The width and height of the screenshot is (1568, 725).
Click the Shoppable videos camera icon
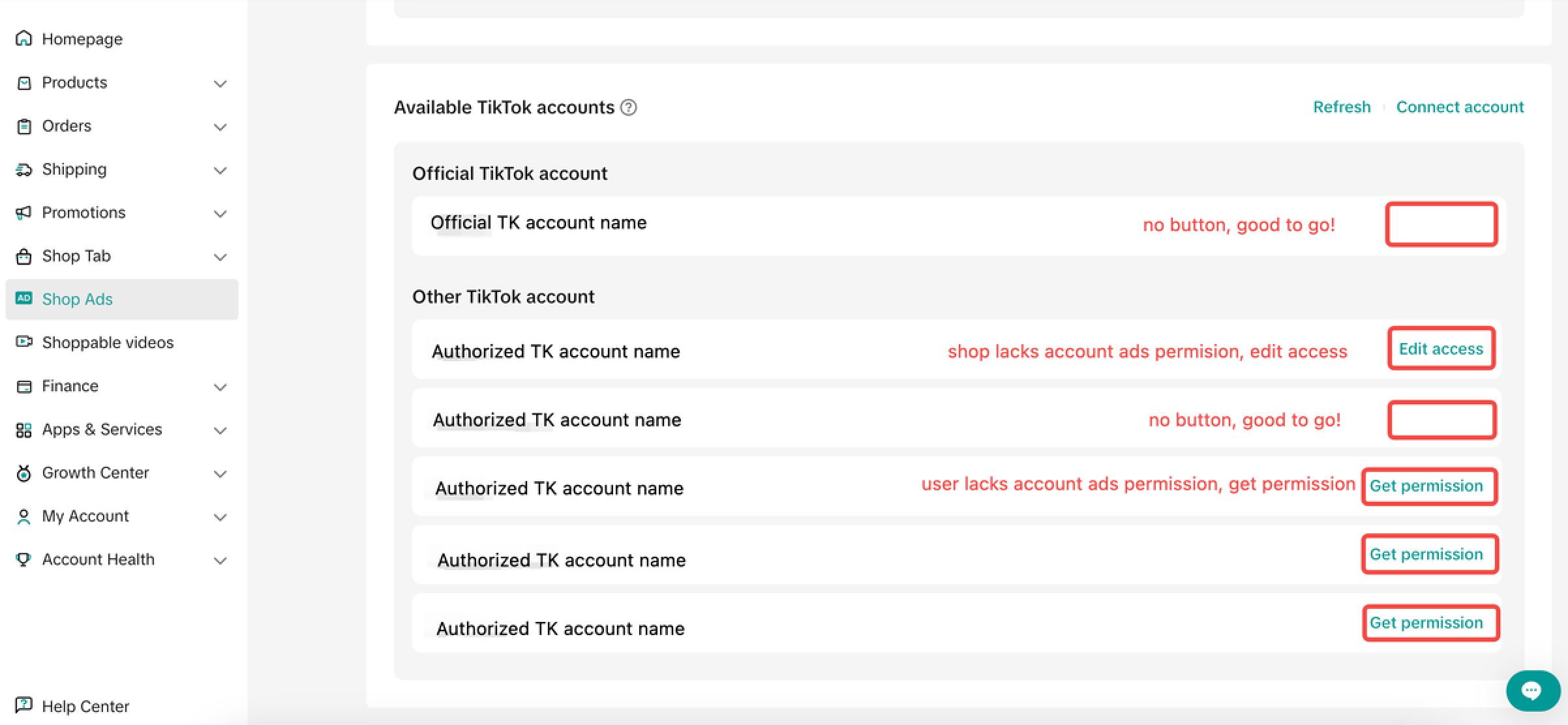coord(23,342)
